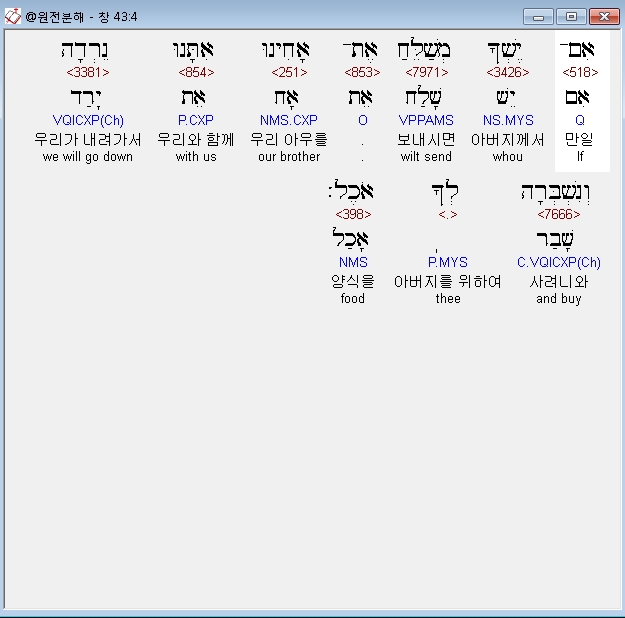The height and width of the screenshot is (618, 625).
Task: Click English gloss 'whou'
Action: coord(508,157)
